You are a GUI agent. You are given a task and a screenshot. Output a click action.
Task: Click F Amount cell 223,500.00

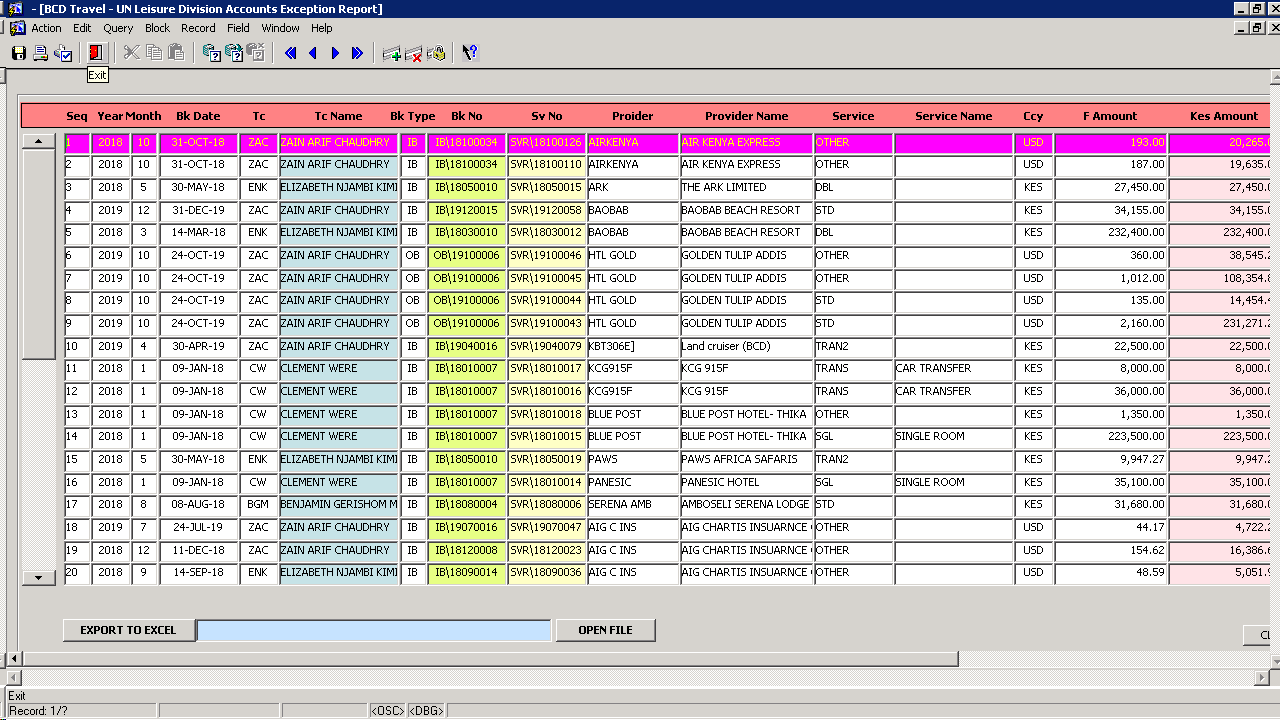click(1110, 437)
